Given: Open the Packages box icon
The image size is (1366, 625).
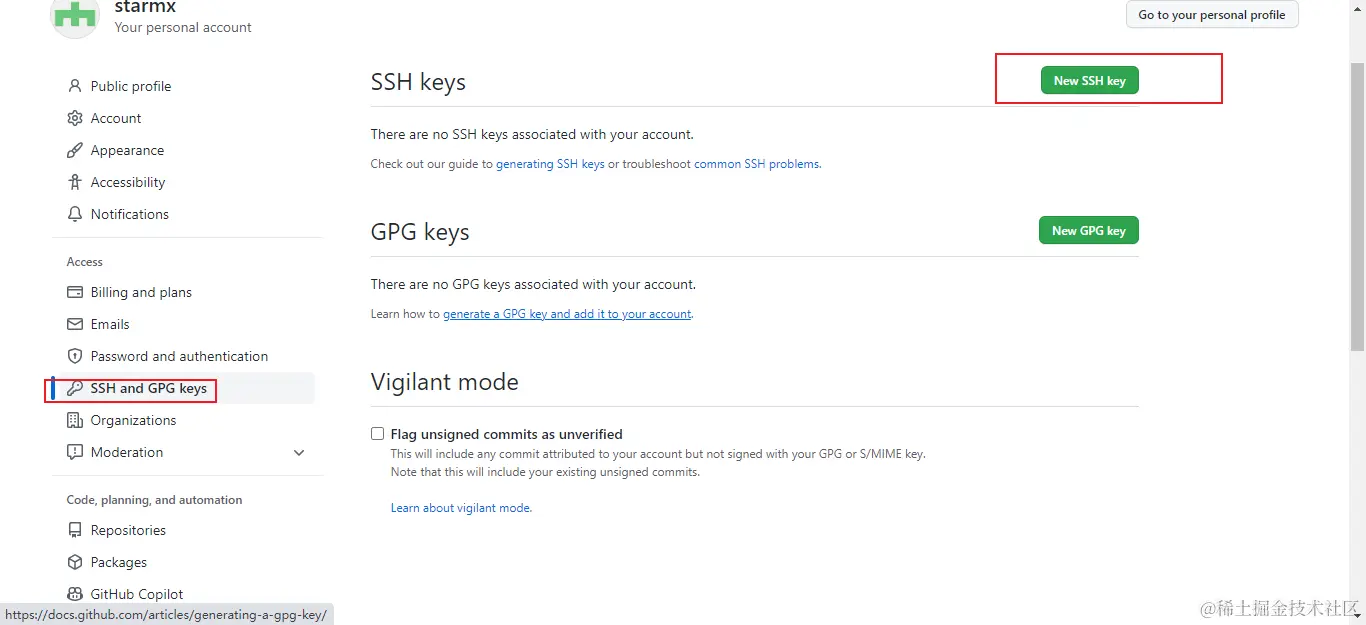Looking at the screenshot, I should pyautogui.click(x=75, y=562).
